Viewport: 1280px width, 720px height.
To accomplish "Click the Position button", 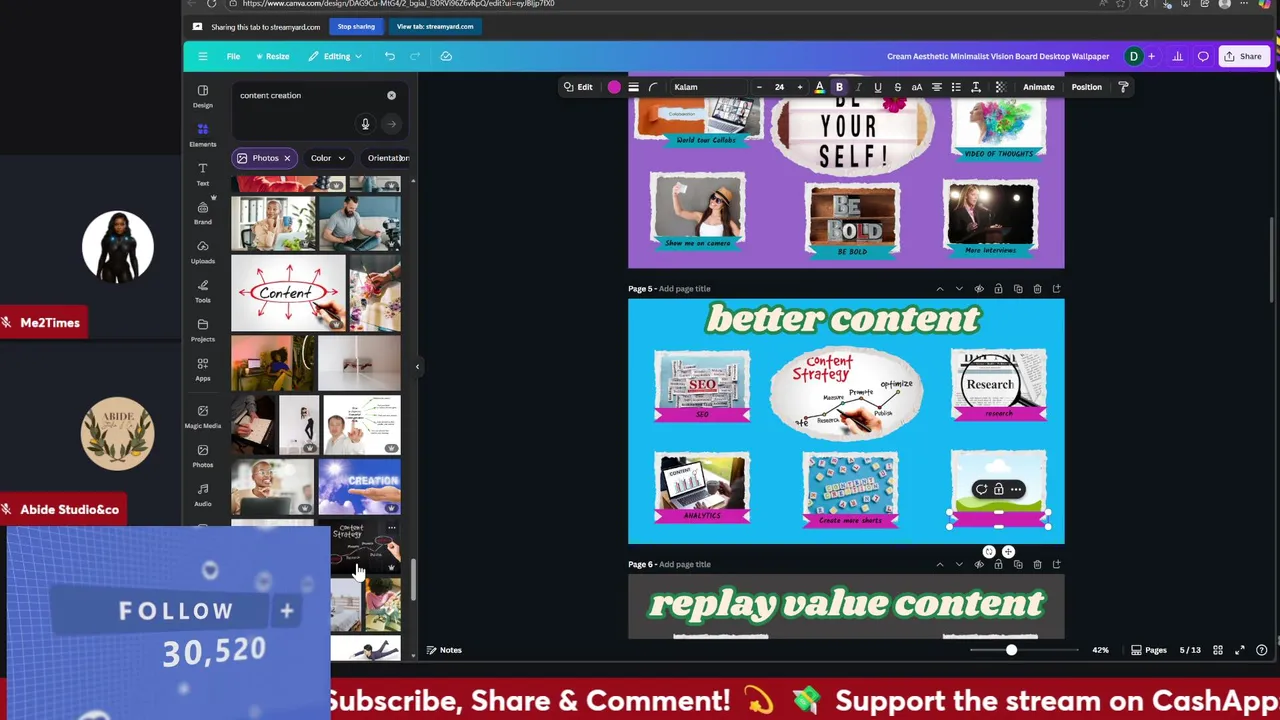I will pyautogui.click(x=1086, y=87).
